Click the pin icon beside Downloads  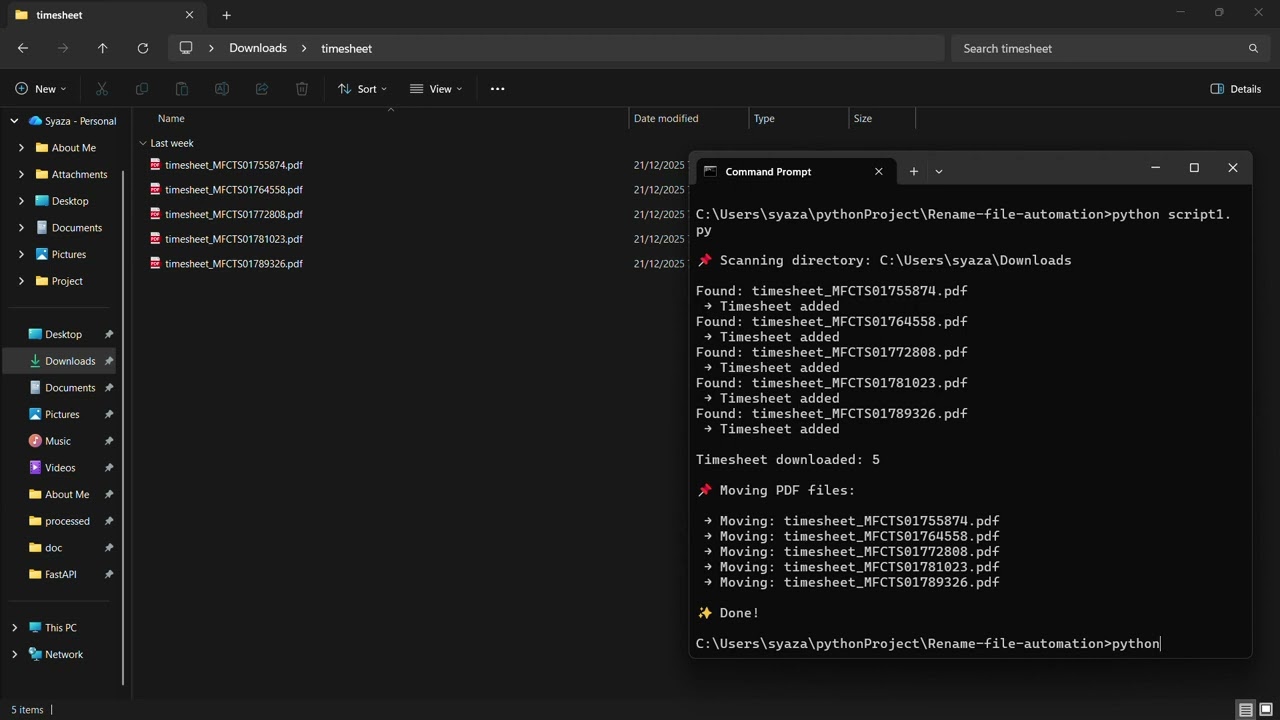pos(109,361)
